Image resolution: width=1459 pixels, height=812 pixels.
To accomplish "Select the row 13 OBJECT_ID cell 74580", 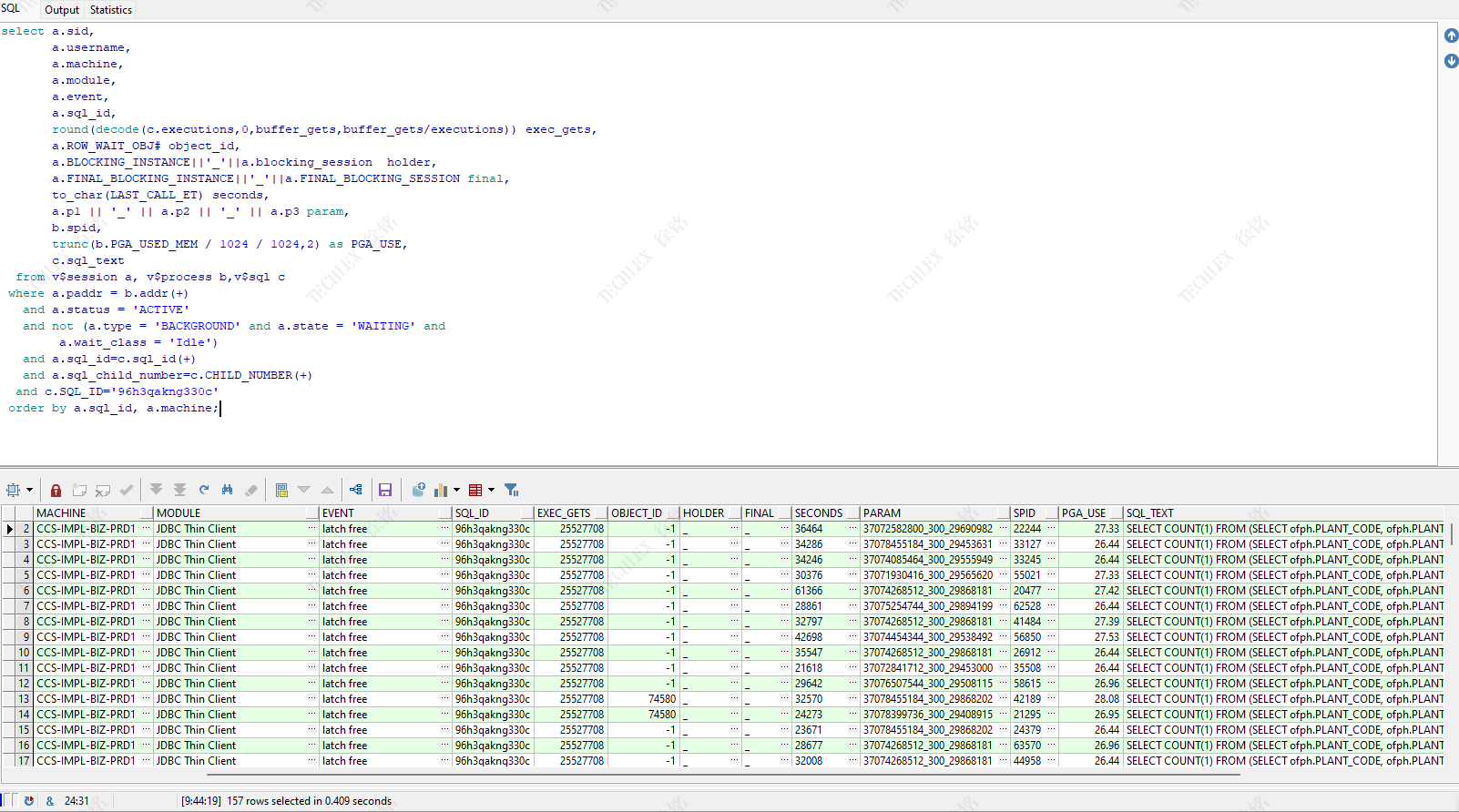I will (x=661, y=699).
